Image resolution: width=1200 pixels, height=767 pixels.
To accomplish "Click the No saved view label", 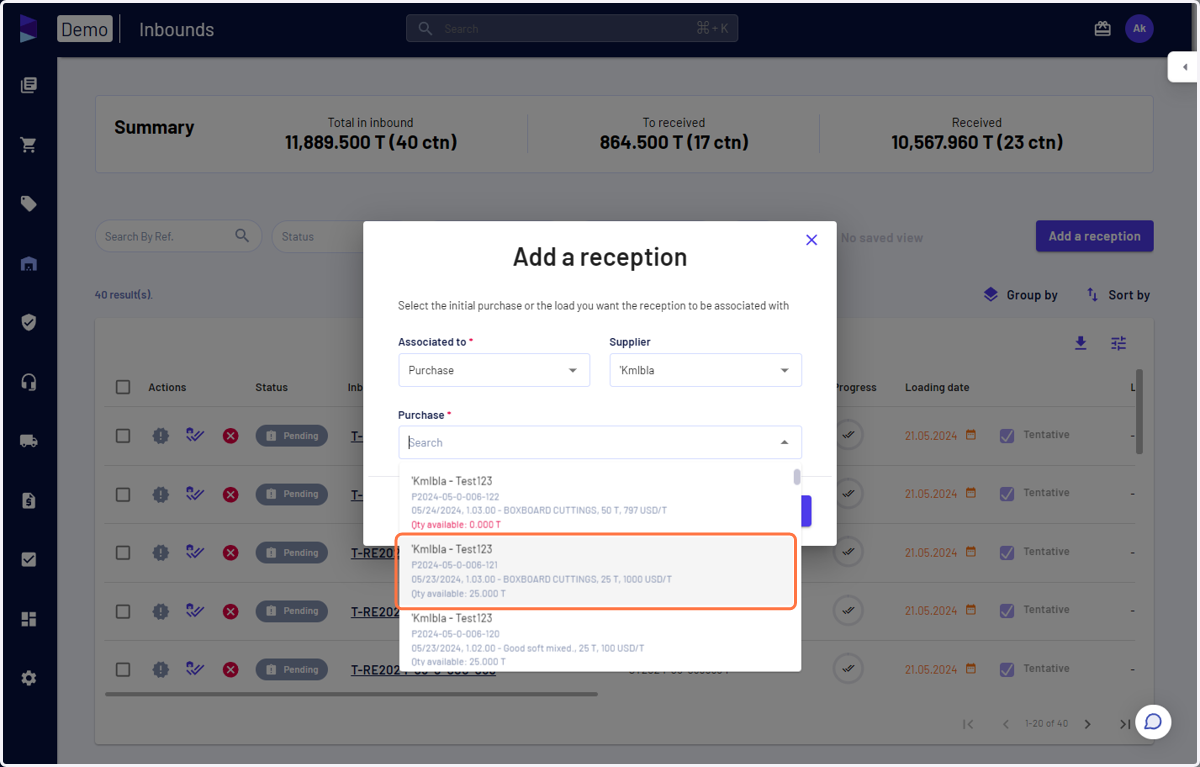I will [x=882, y=238].
